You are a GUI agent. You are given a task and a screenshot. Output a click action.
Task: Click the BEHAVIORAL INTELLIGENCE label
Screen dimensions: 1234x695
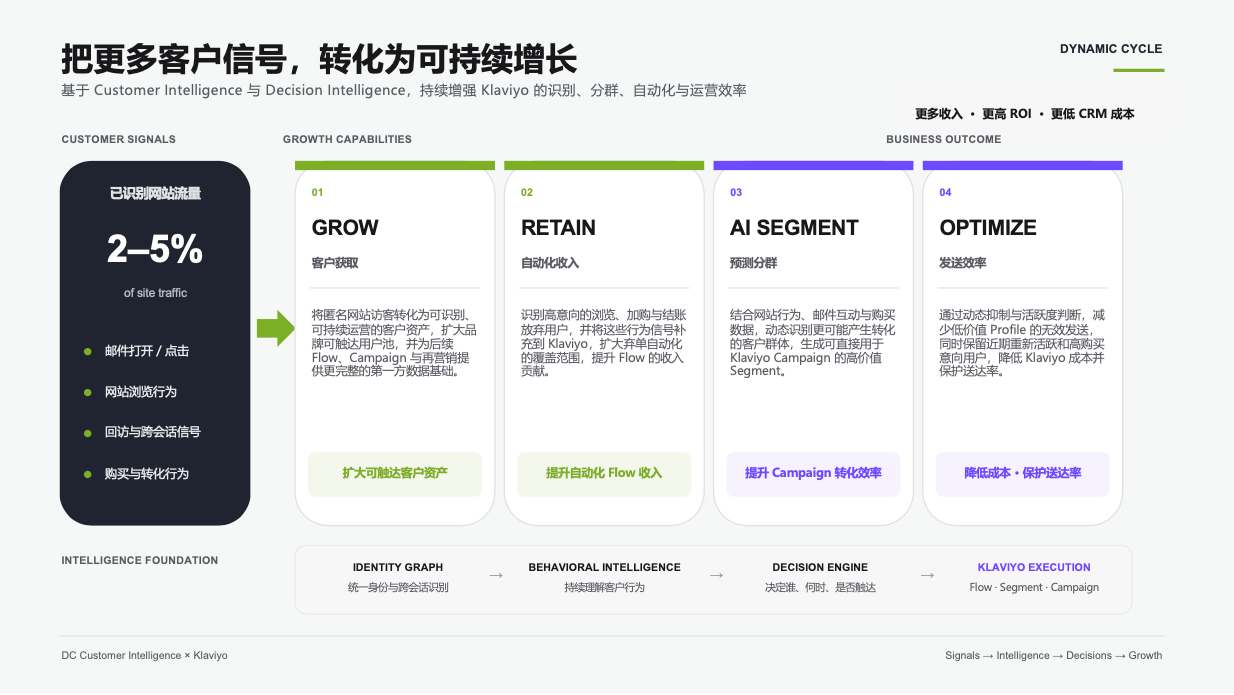tap(604, 567)
